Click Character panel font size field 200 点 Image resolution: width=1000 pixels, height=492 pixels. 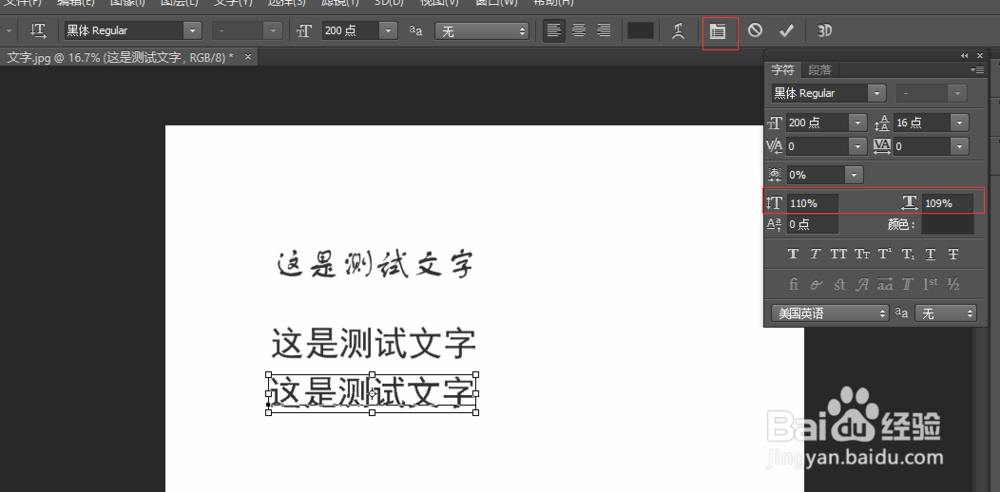click(818, 123)
